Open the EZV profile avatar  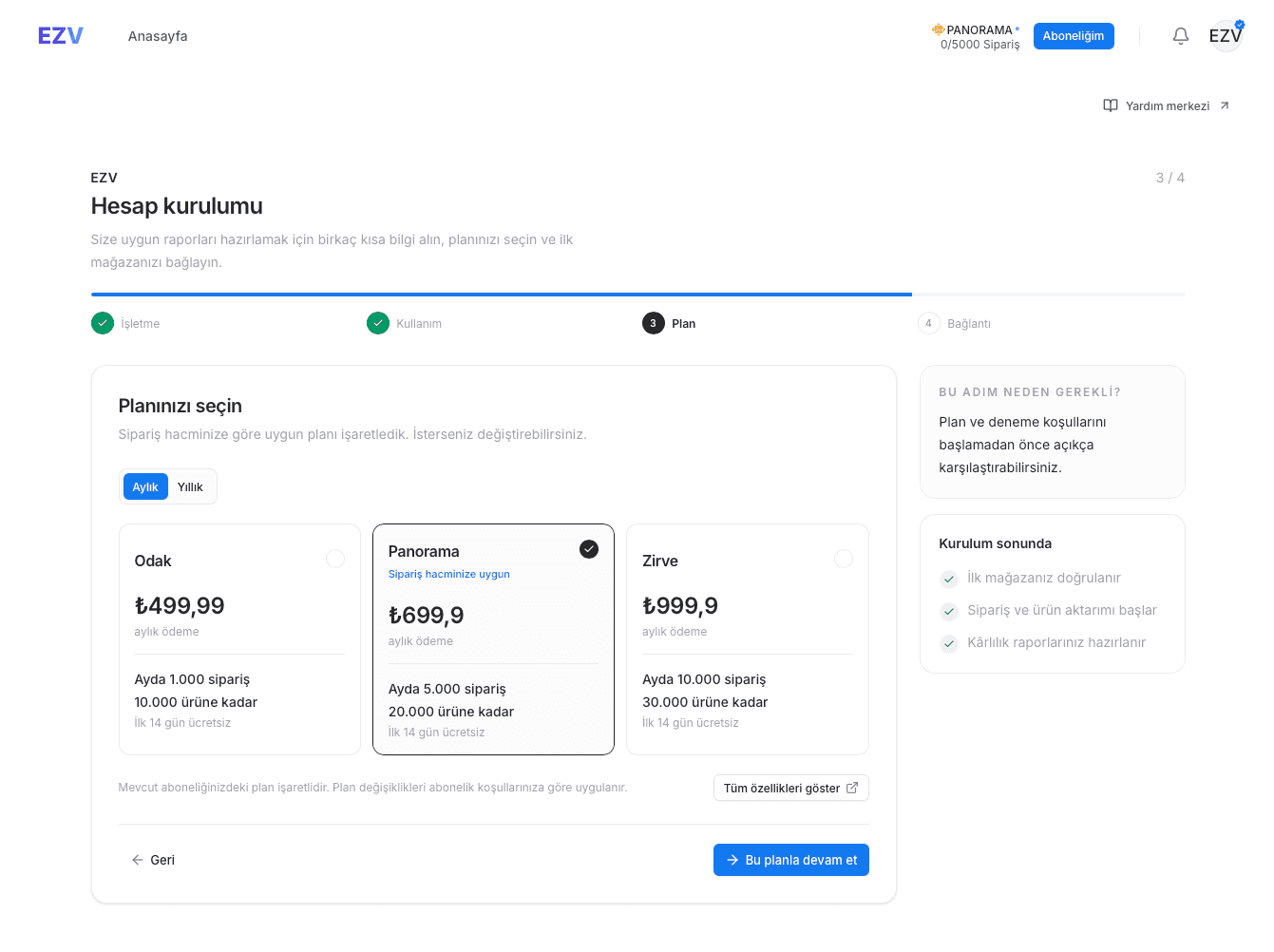[x=1226, y=36]
